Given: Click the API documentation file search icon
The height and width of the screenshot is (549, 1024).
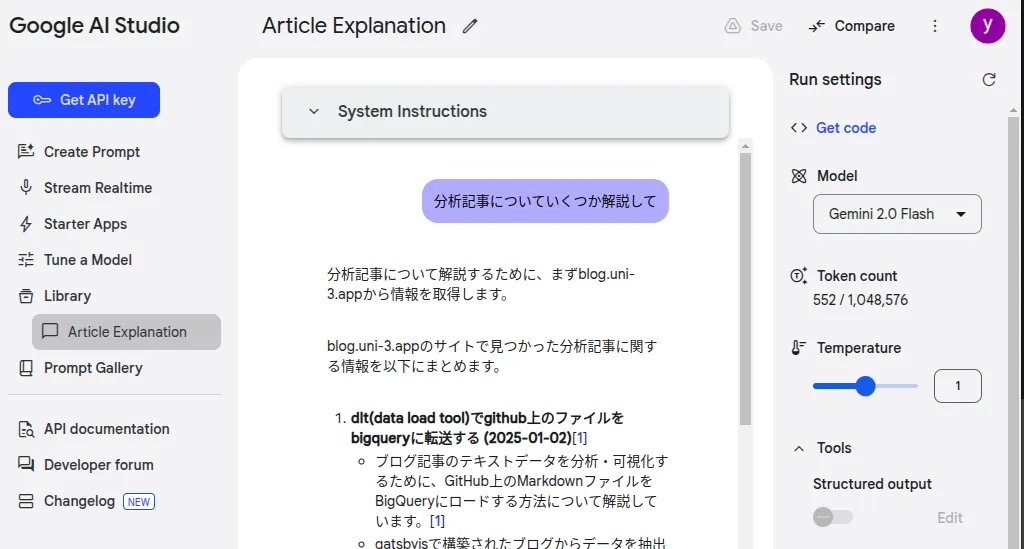Looking at the screenshot, I should (25, 429).
